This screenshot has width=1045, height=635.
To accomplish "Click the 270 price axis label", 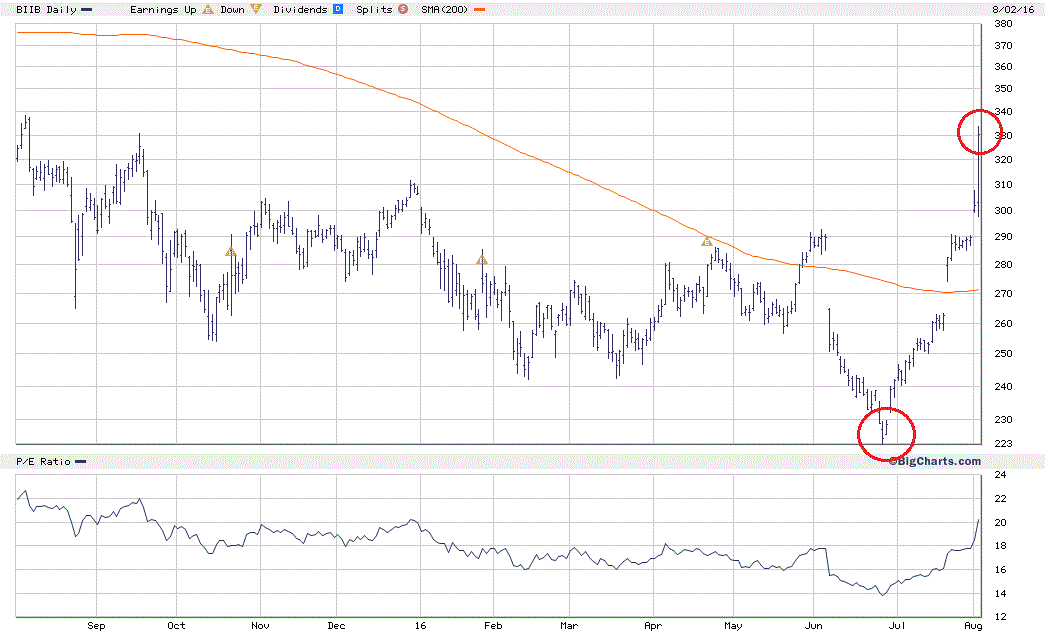I will (x=1003, y=294).
